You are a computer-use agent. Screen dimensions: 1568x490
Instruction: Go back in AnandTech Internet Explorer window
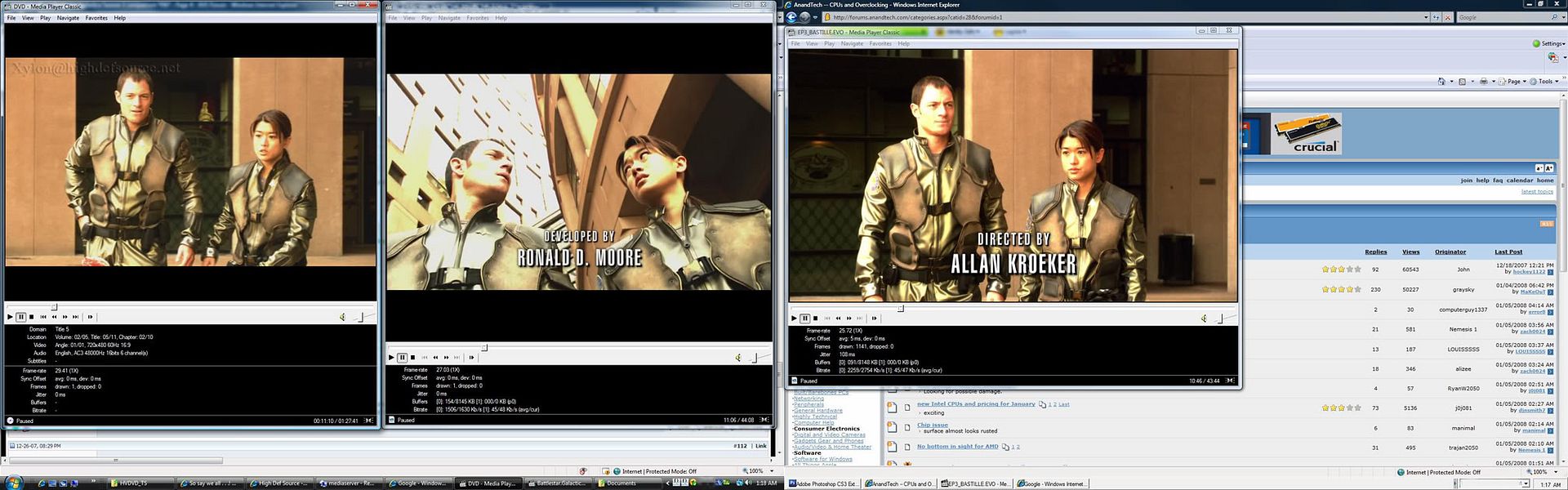pos(792,17)
